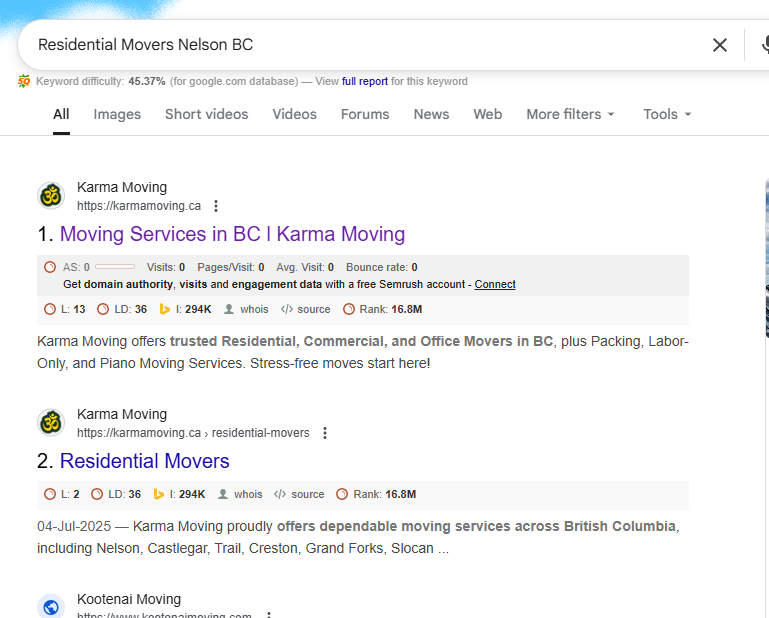This screenshot has width=769, height=618.
Task: Click the Semrush icon beside Keyword difficulty
Action: [24, 81]
